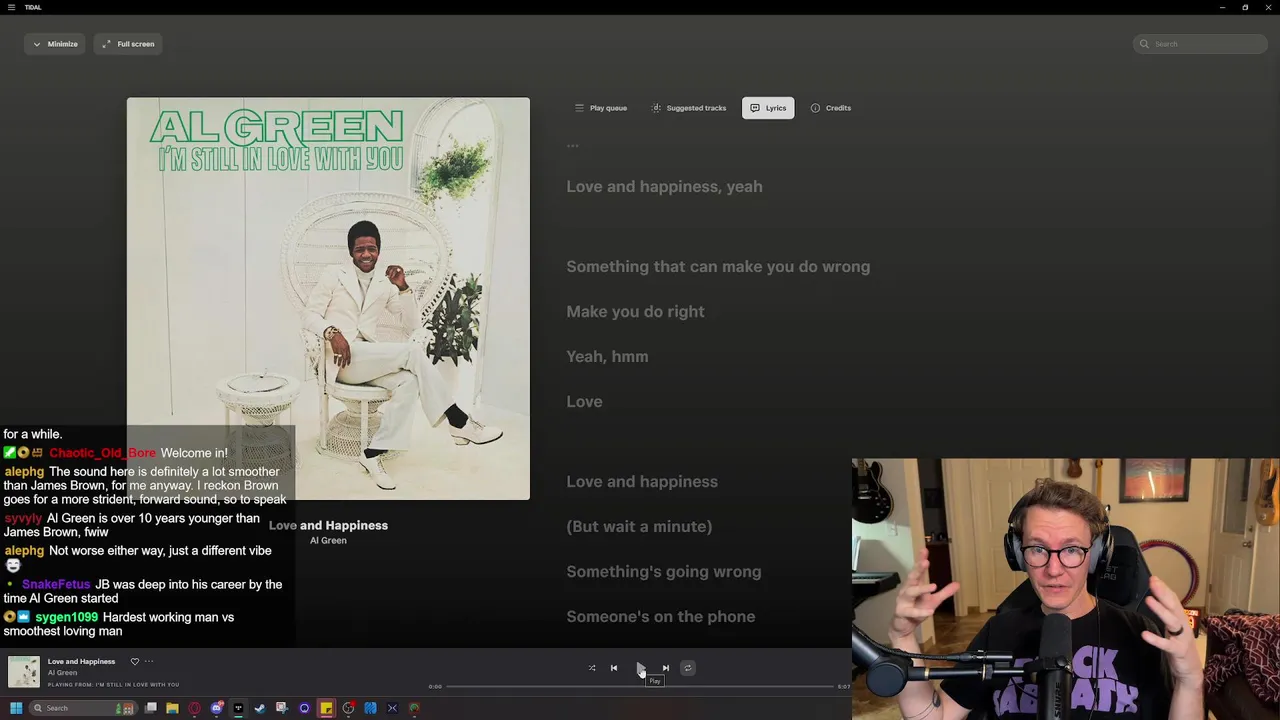Image resolution: width=1280 pixels, height=720 pixels.
Task: Enter Full screen mode
Action: pos(129,44)
